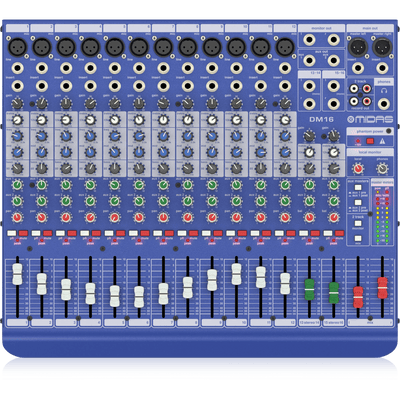The width and height of the screenshot is (400, 400).
Task: Click the 'main out' section label
Action: click(x=370, y=28)
